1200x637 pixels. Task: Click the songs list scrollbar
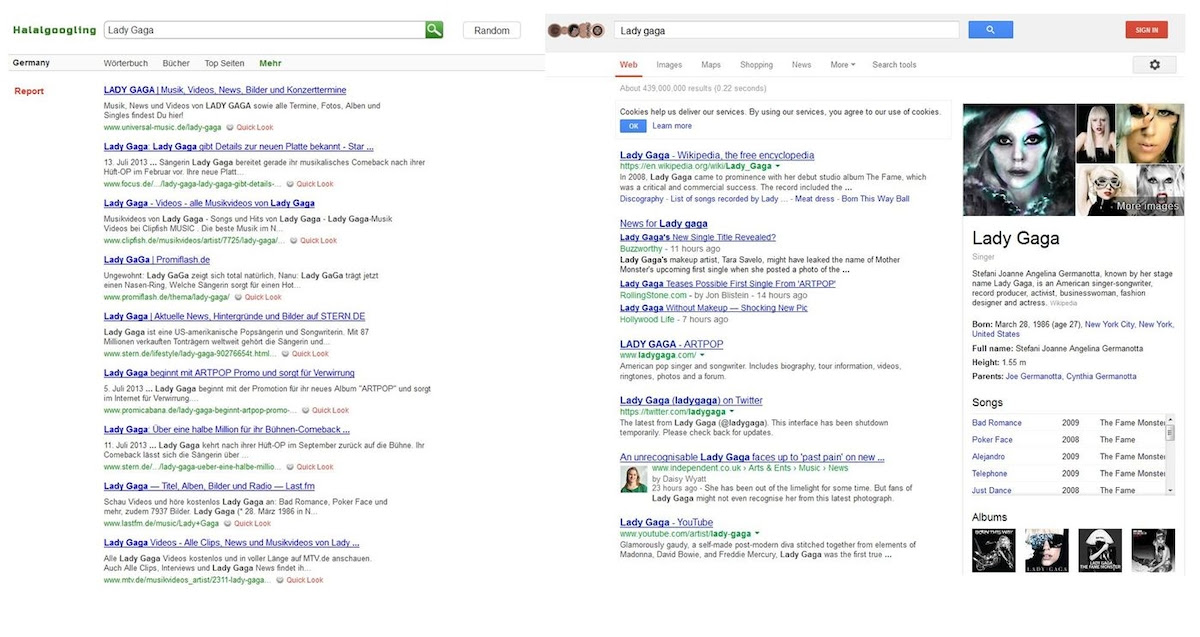tap(1171, 455)
